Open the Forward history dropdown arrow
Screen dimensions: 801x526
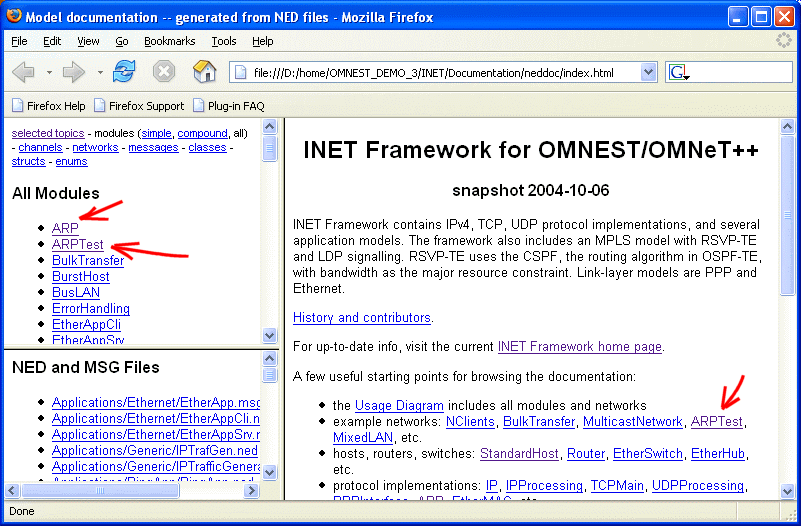100,73
